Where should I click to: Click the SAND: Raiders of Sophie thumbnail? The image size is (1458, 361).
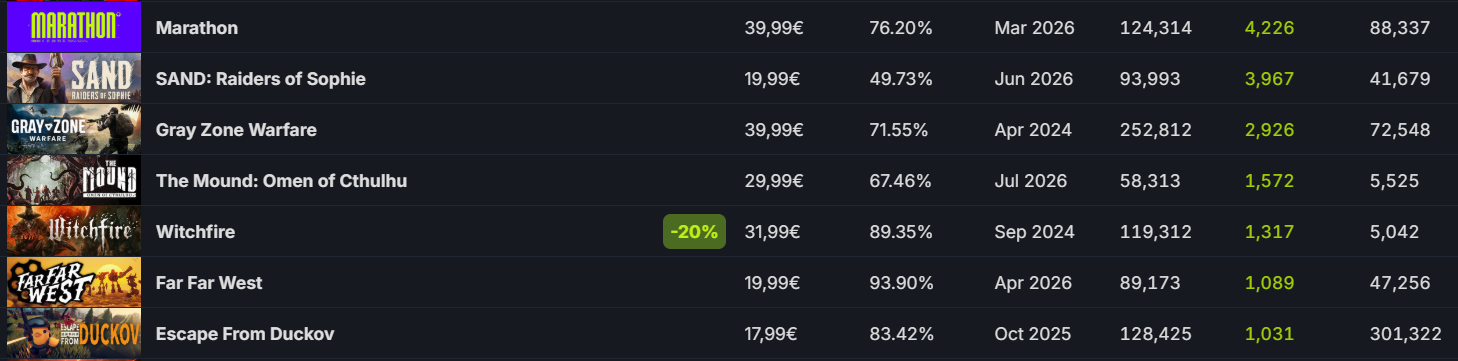point(74,78)
